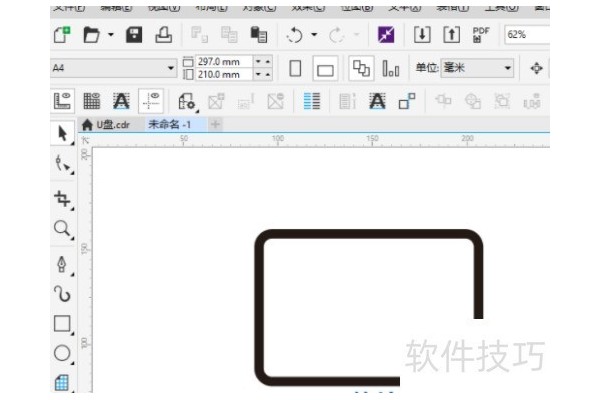
Task: Click the blue lines text-align icon
Action: click(x=311, y=101)
